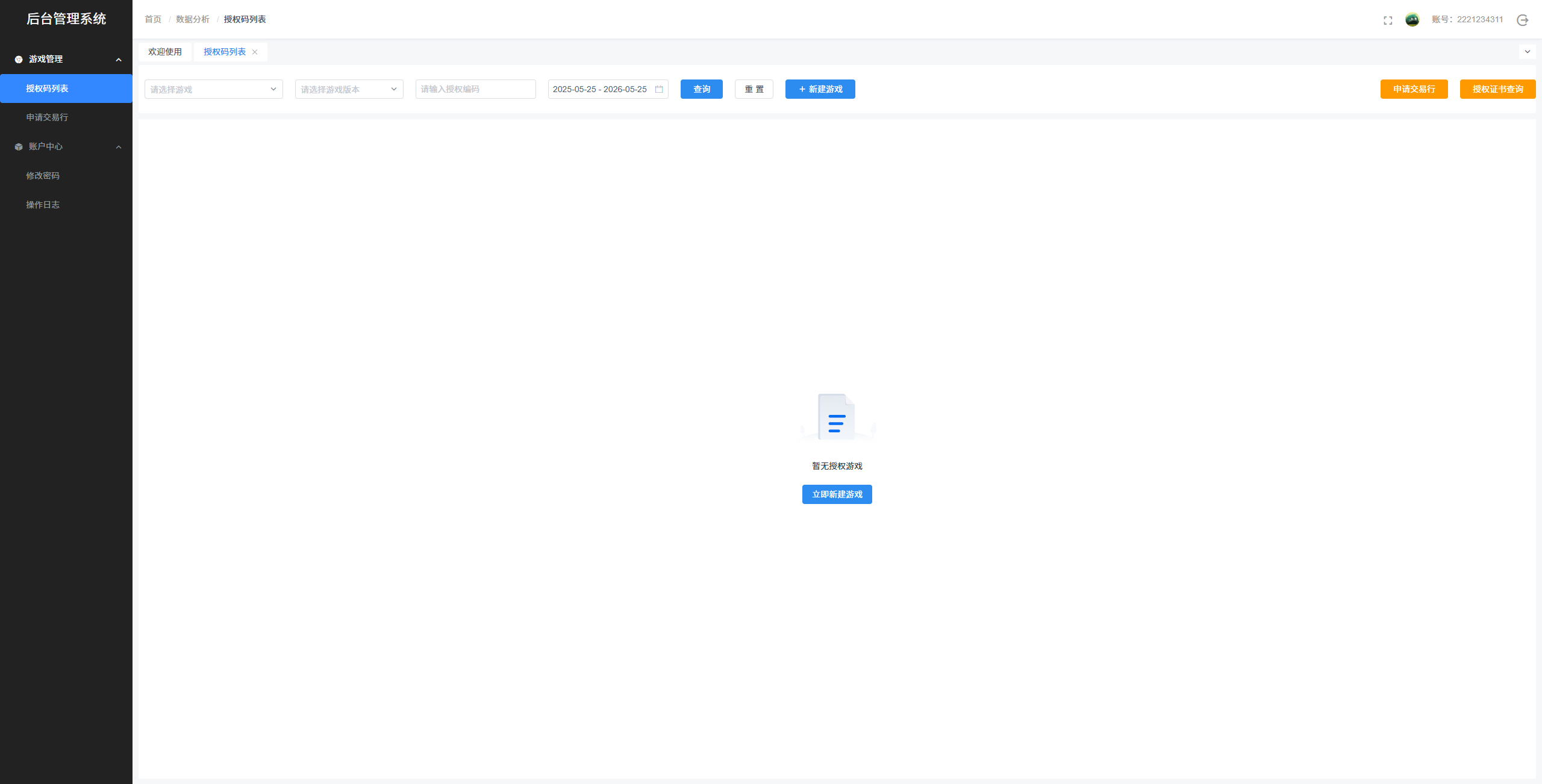Click the account number 2221234311 text
Screen dimensions: 1542x784
[1480, 20]
